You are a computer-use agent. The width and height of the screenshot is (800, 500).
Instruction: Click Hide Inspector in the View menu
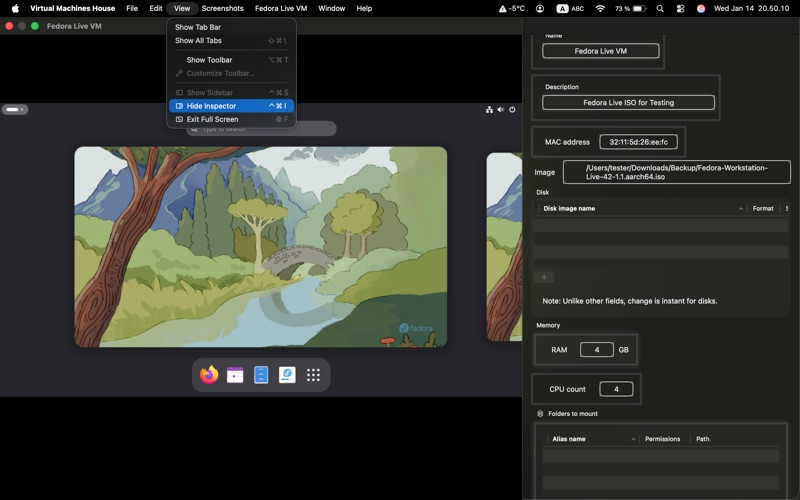(231, 106)
